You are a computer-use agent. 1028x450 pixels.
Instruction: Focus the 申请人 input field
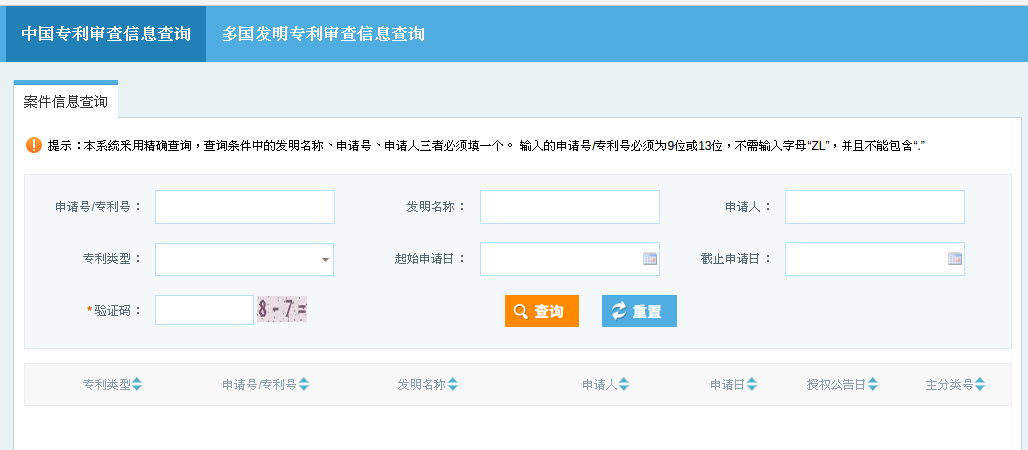pos(875,207)
